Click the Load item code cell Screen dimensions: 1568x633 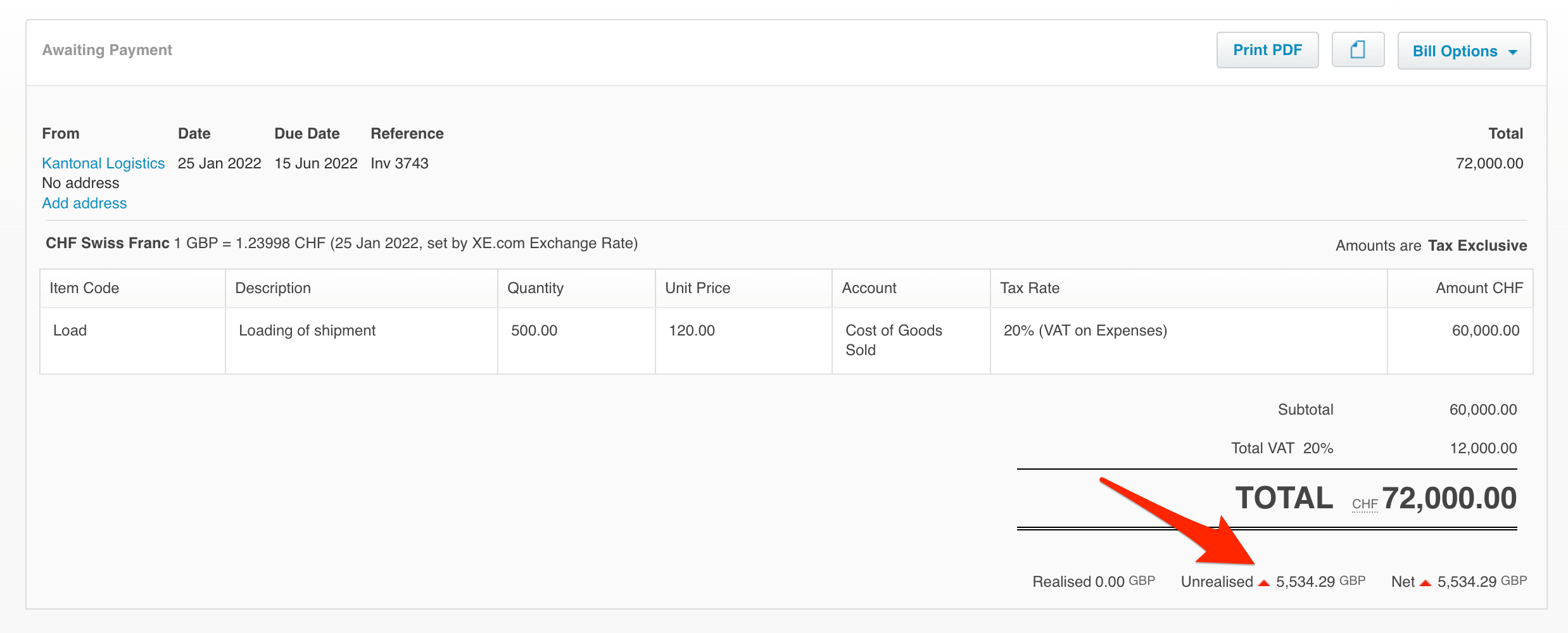(x=70, y=330)
